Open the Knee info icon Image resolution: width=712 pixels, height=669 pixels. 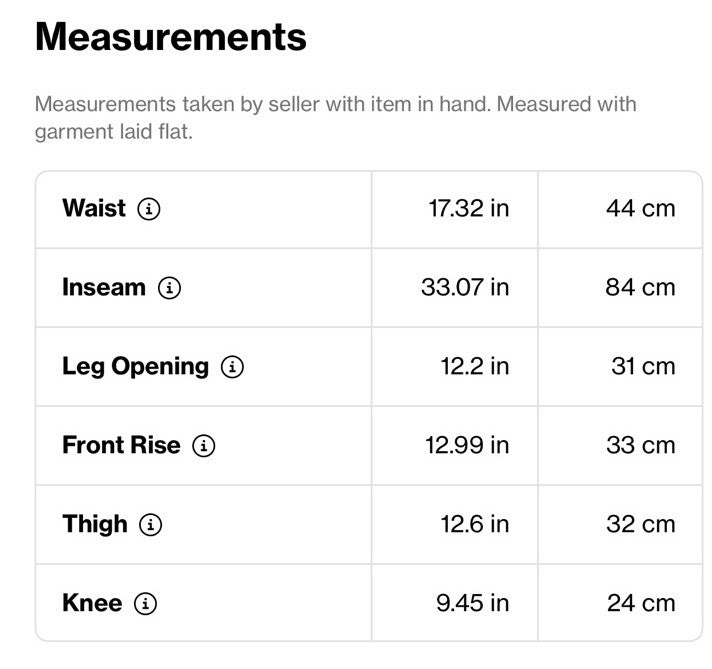point(145,604)
